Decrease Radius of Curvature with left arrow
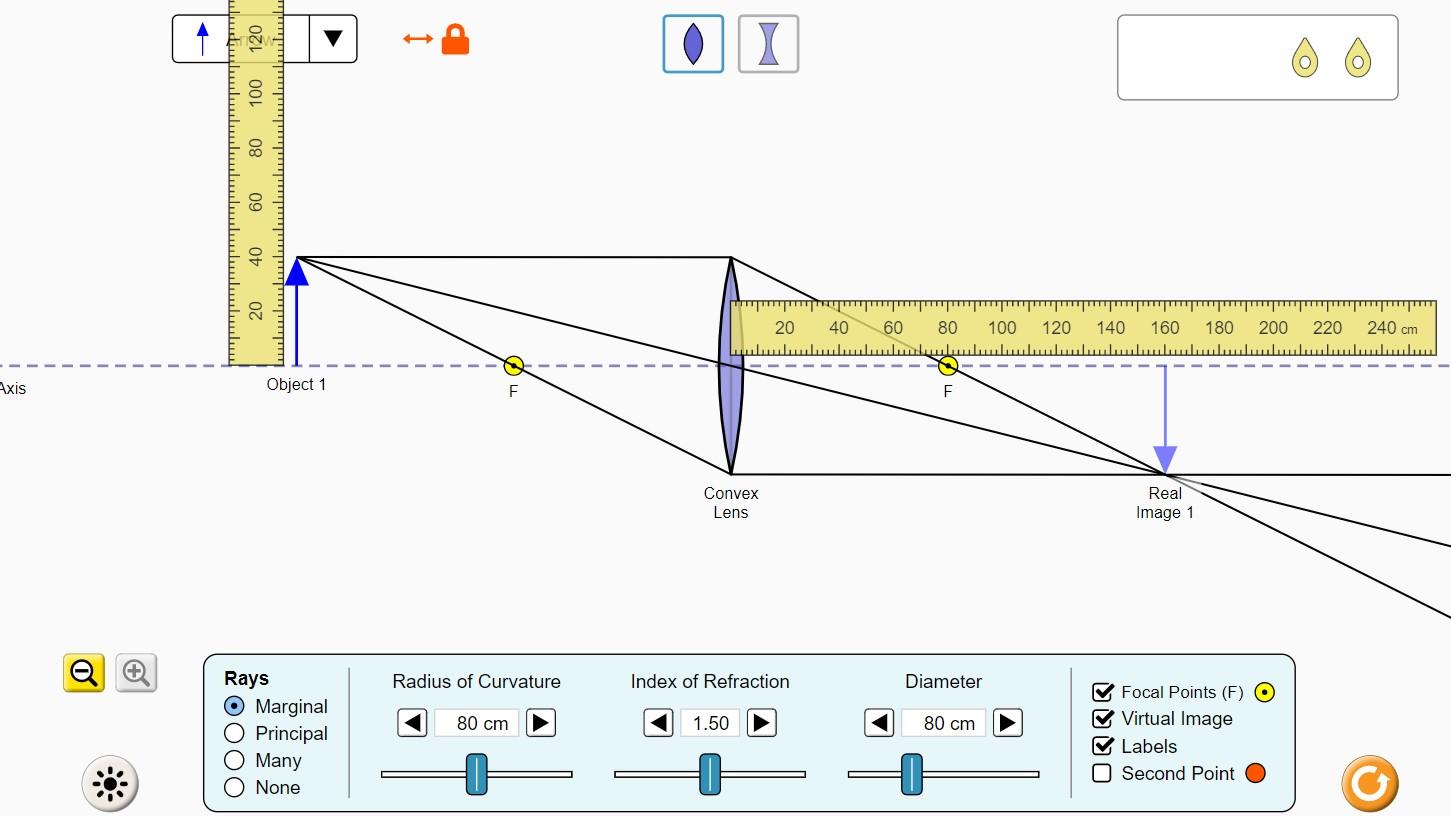The width and height of the screenshot is (1451, 816). click(x=412, y=722)
